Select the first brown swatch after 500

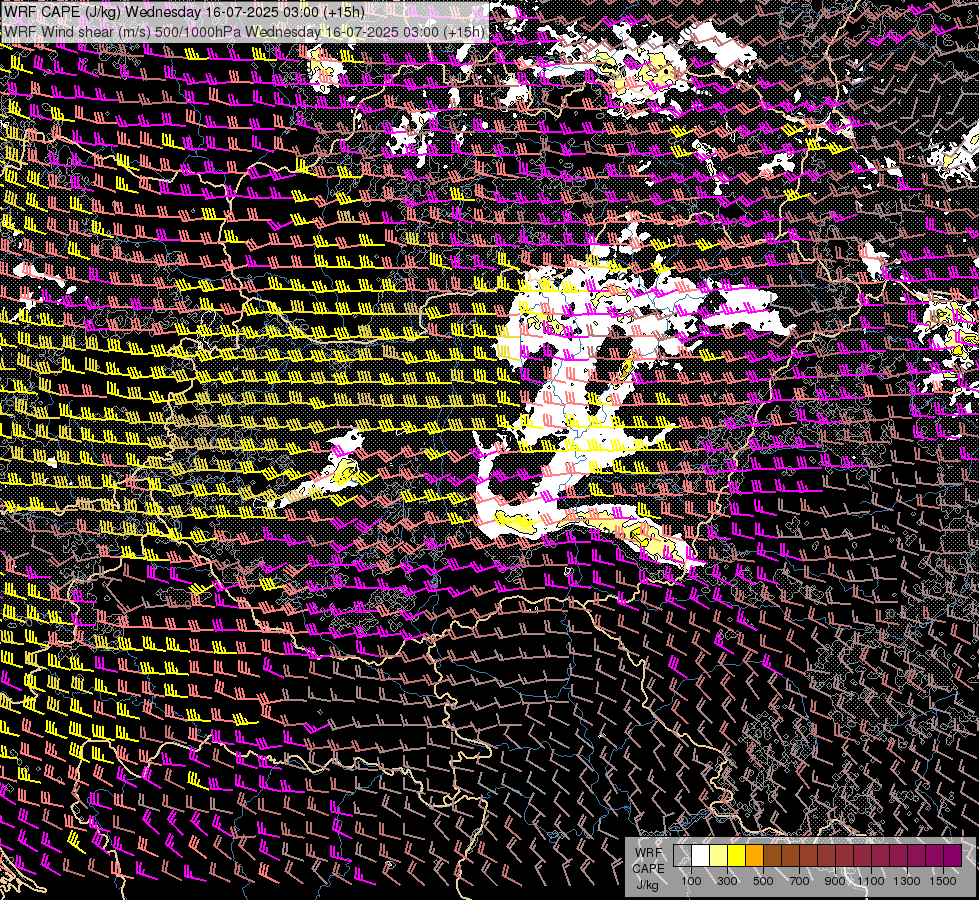tap(773, 856)
